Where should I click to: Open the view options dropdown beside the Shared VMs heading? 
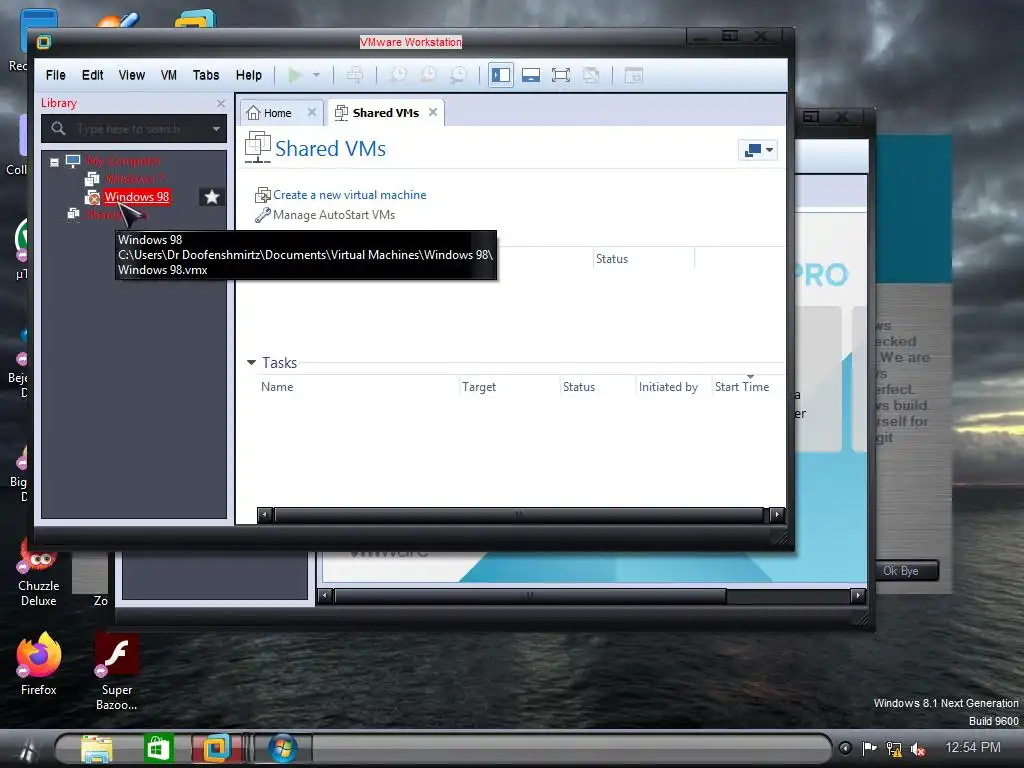tap(758, 150)
